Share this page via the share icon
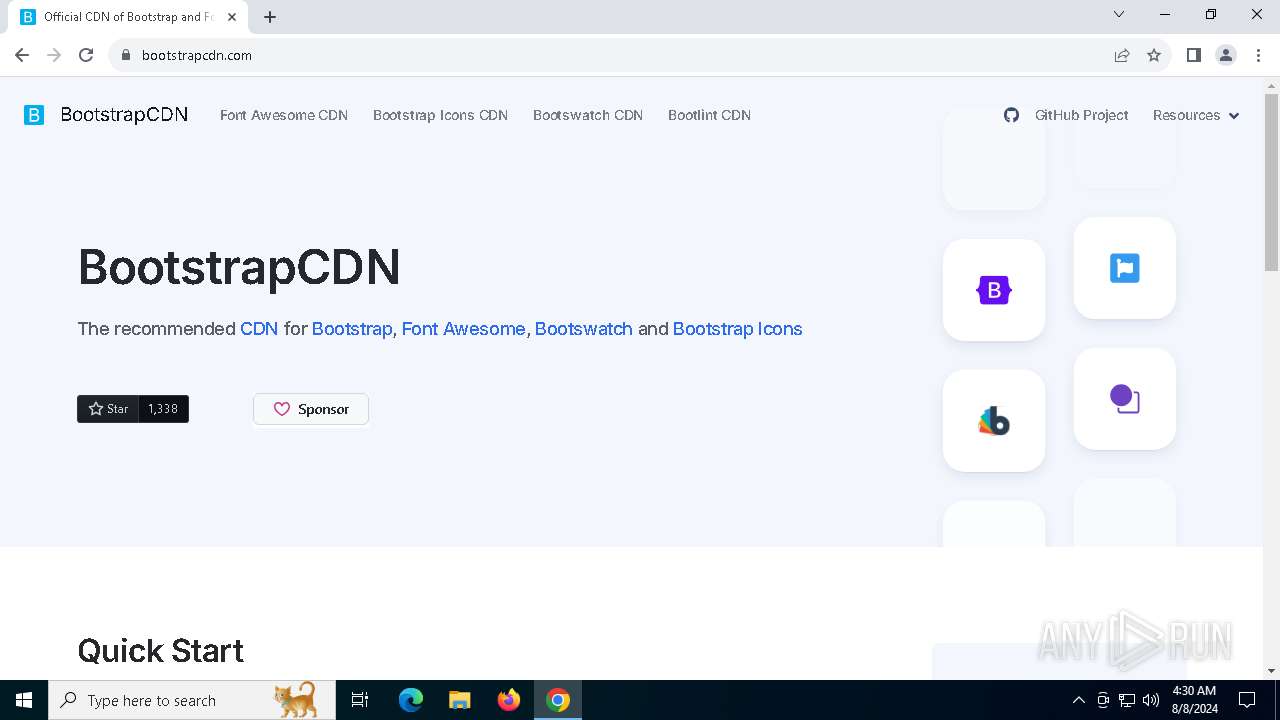This screenshot has height=720, width=1280. coord(1122,55)
